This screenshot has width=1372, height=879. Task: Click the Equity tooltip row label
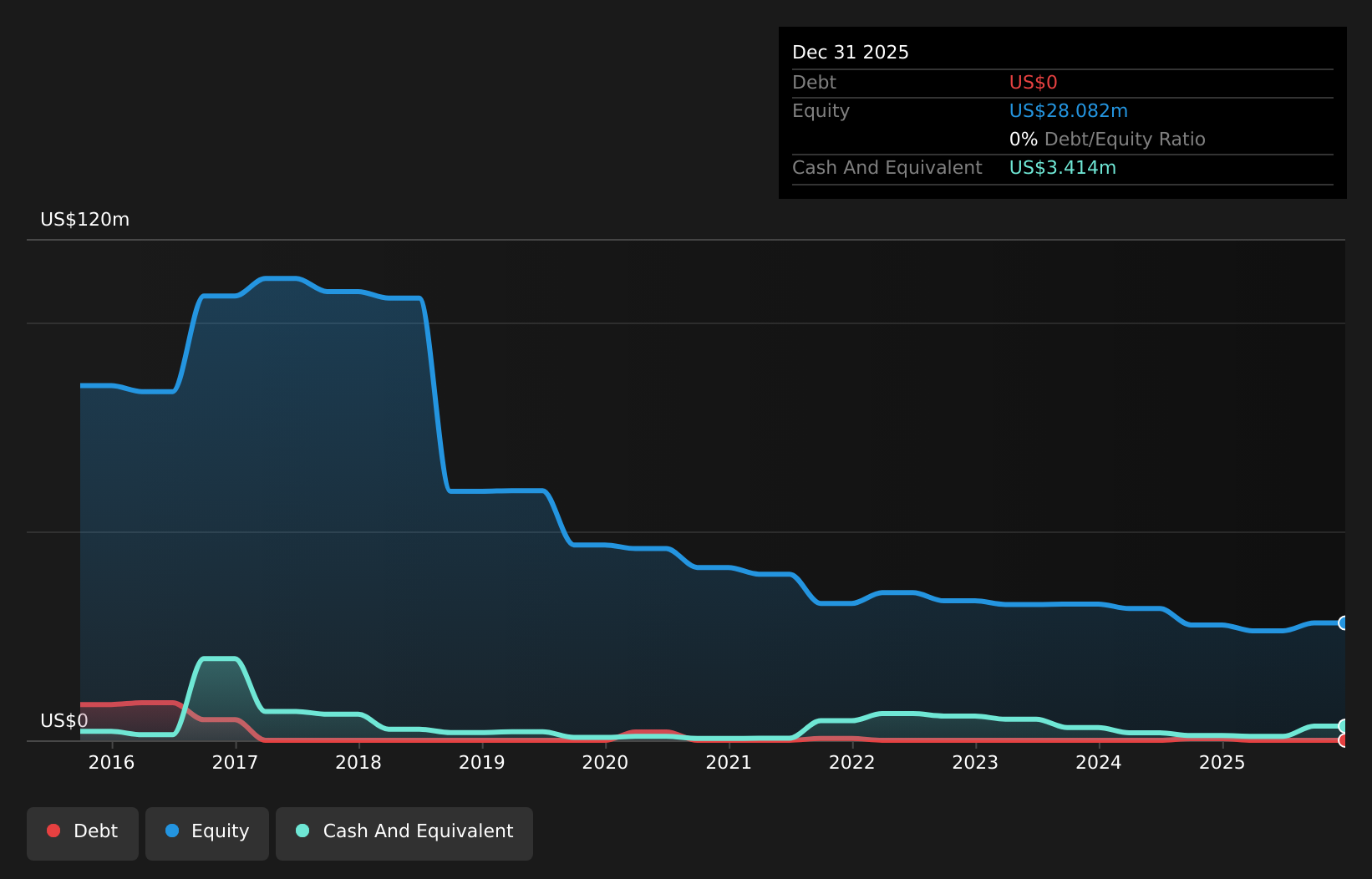pyautogui.click(x=821, y=111)
